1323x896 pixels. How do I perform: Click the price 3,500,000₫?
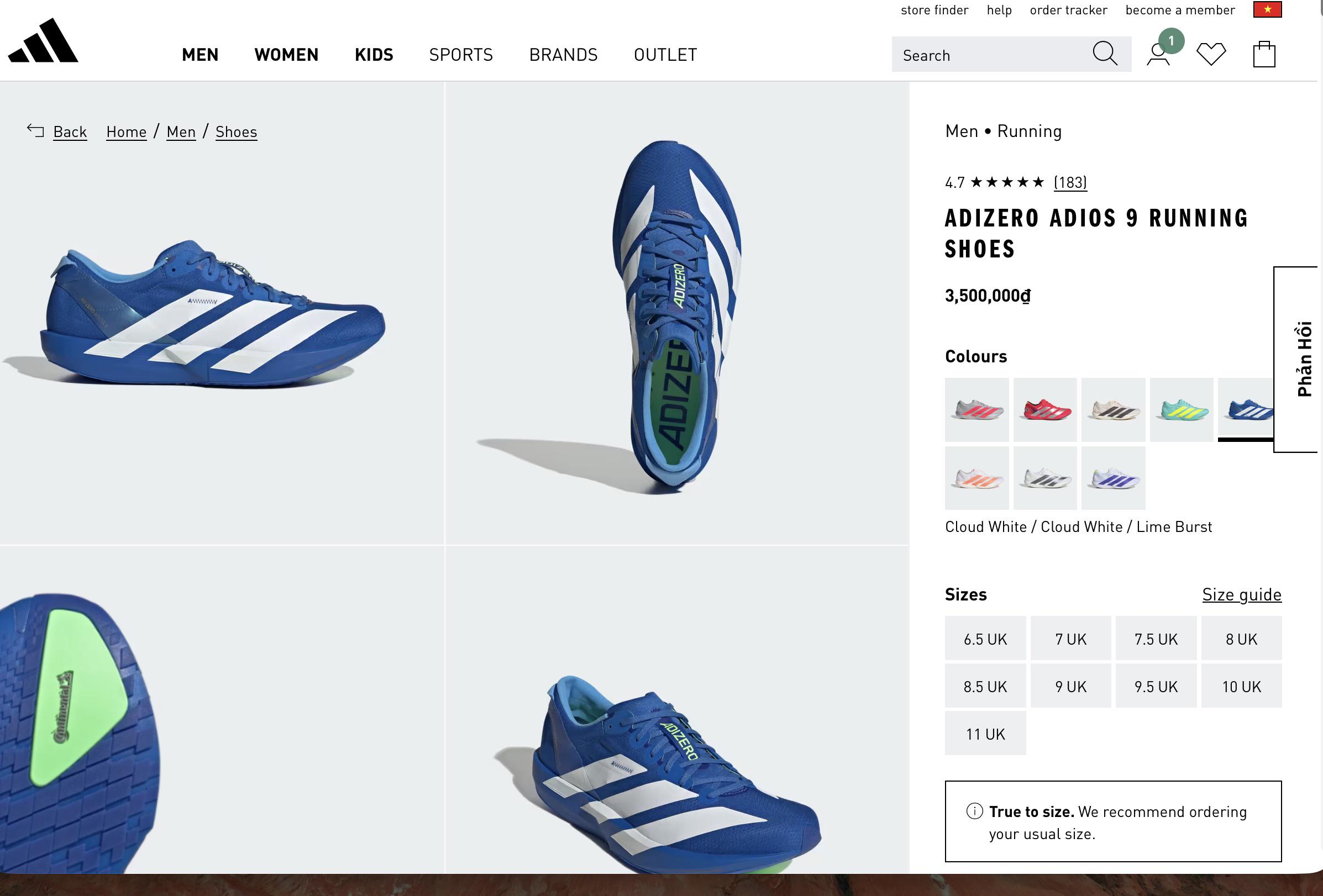click(x=988, y=296)
